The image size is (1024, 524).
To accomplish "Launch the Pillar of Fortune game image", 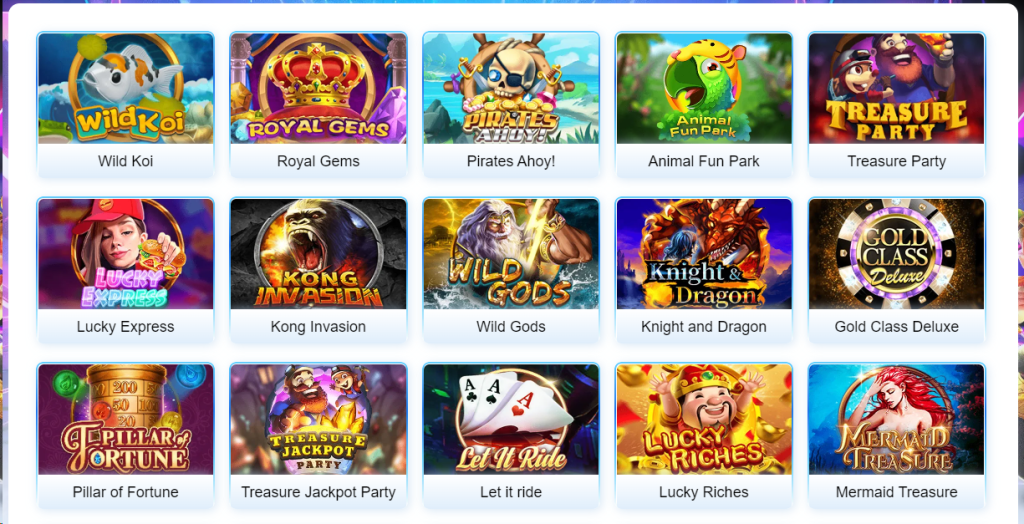I will tap(125, 419).
